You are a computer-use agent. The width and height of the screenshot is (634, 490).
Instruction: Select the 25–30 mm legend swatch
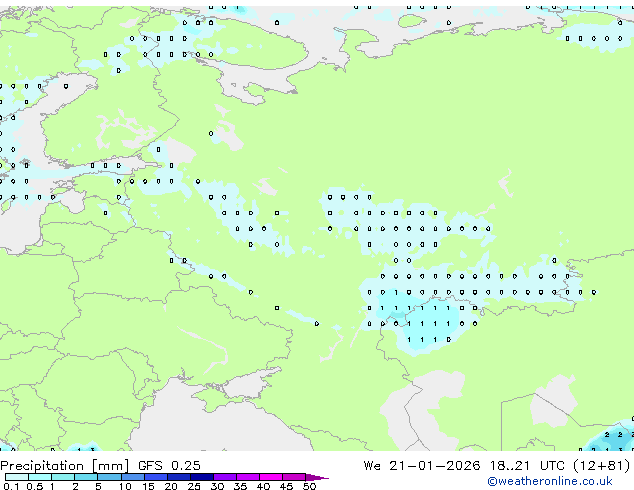201,477
